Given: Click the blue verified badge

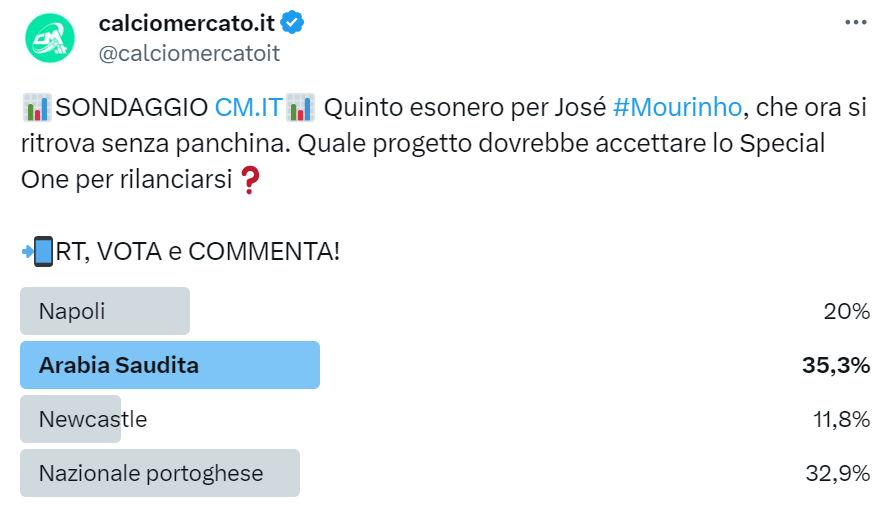Looking at the screenshot, I should pos(292,22).
